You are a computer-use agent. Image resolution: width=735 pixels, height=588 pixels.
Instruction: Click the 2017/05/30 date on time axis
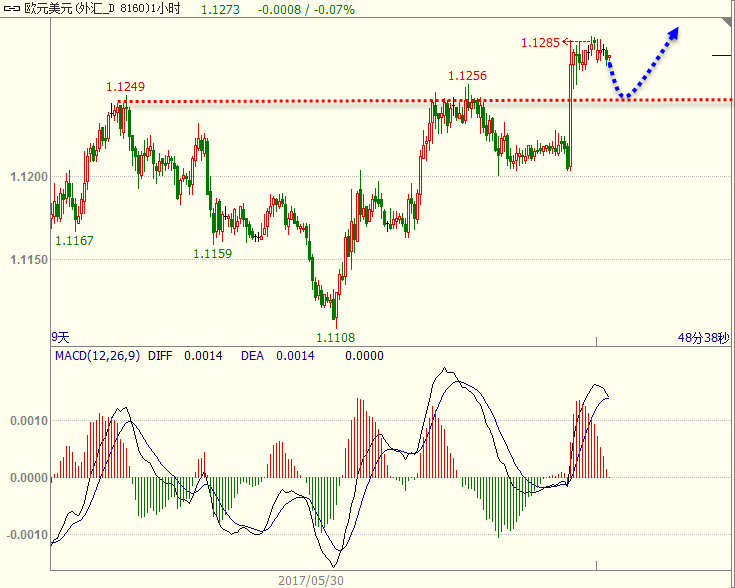[309, 579]
